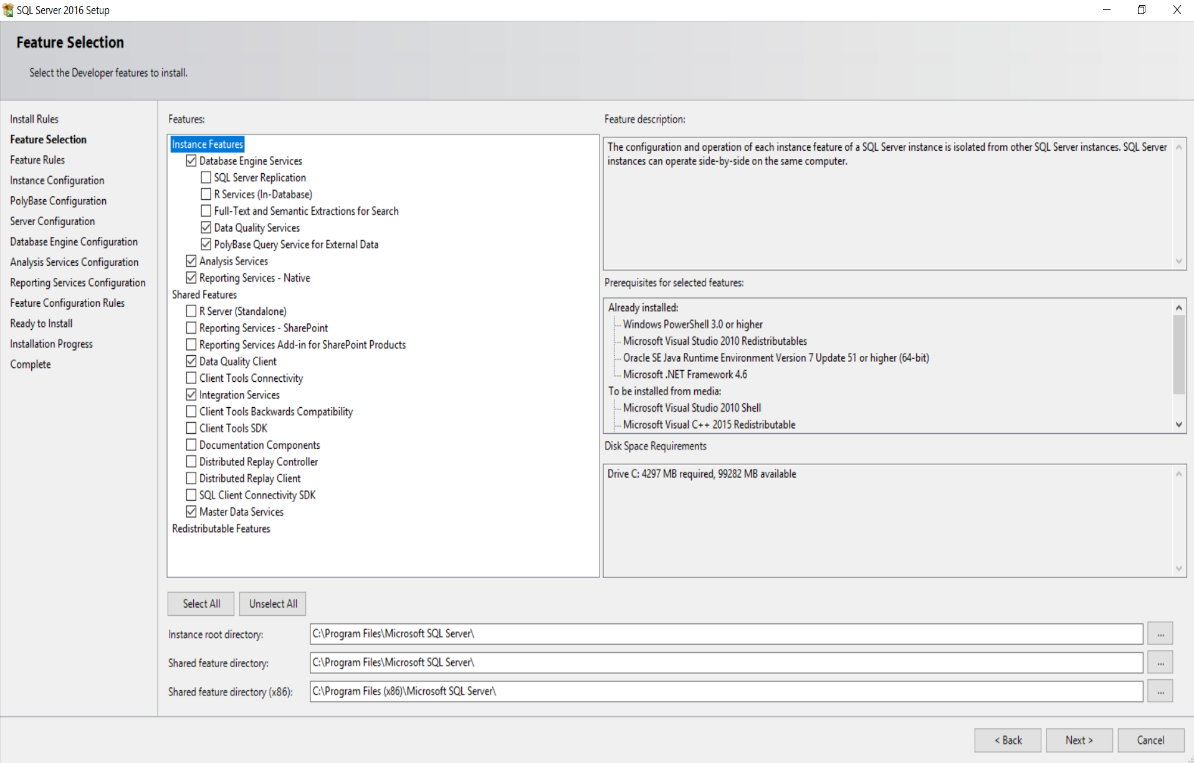The width and height of the screenshot is (1194, 763).
Task: Minimize the SQL Server 2016 Setup window
Action: [1106, 10]
